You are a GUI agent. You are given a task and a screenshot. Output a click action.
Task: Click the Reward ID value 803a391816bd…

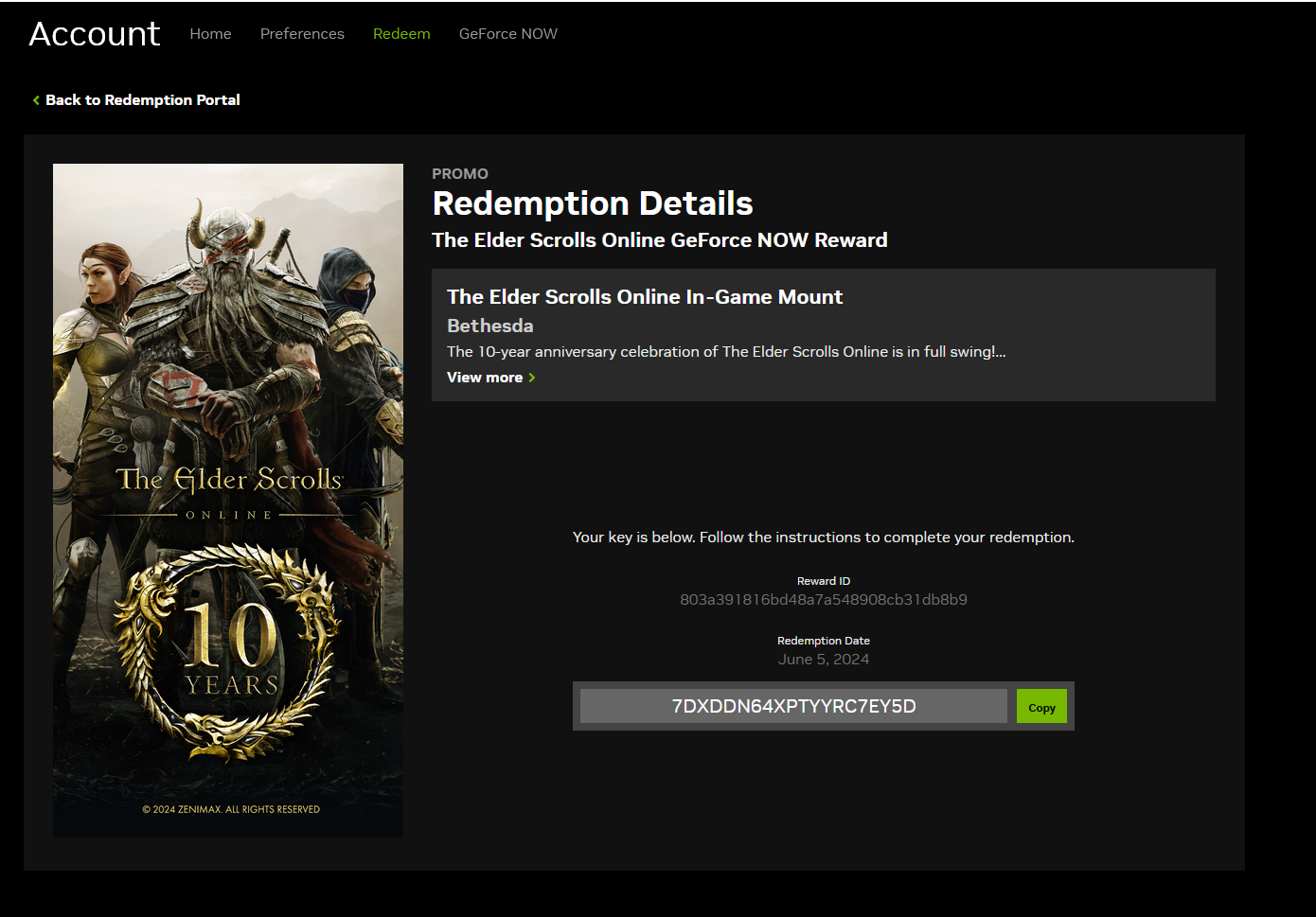(824, 600)
